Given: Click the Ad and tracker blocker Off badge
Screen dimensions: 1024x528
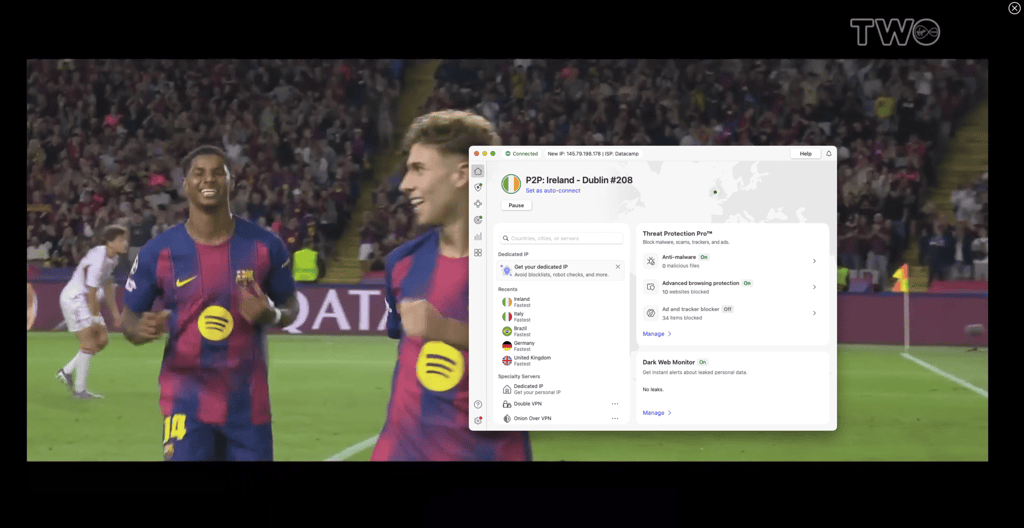Looking at the screenshot, I should 728,309.
